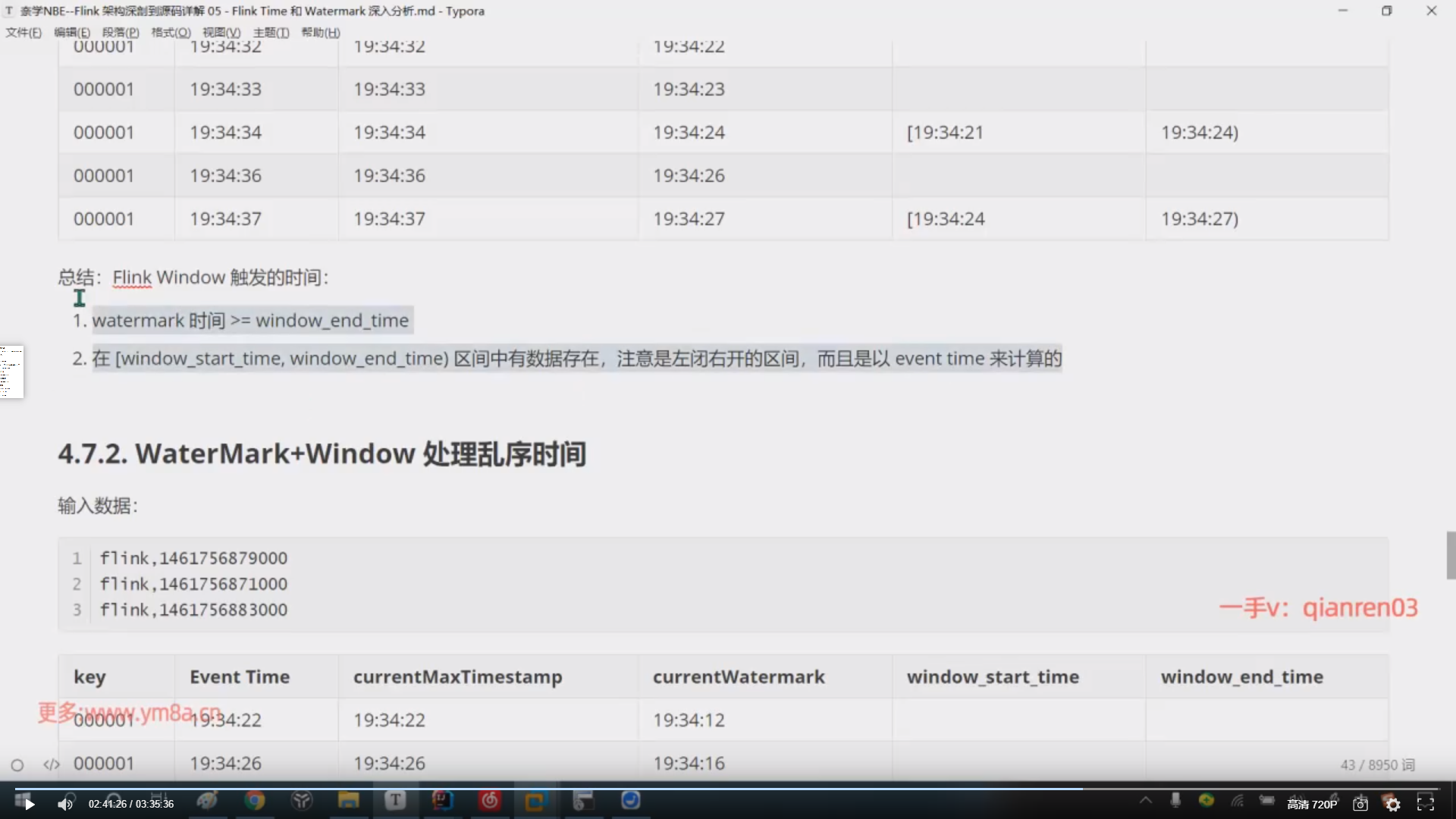Change the 高清 720P quality setting
Image resolution: width=1456 pixels, height=819 pixels.
1312,805
